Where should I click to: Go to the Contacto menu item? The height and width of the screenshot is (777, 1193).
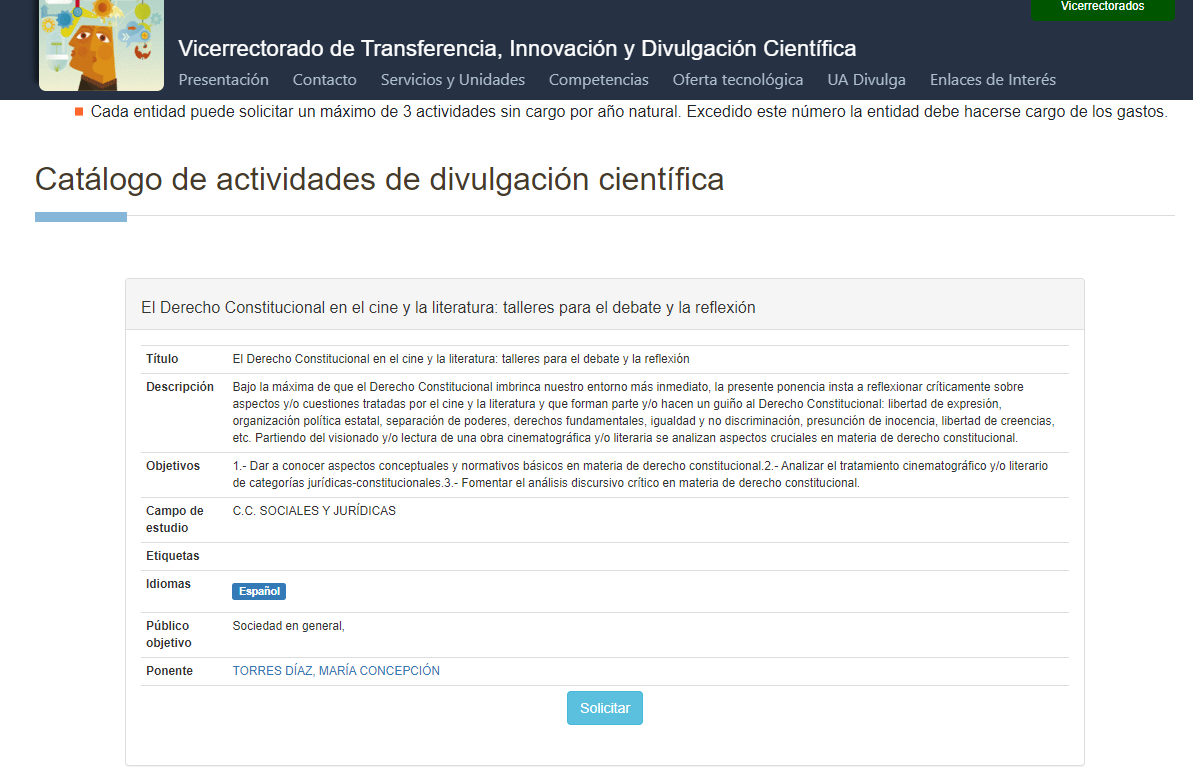coord(324,80)
